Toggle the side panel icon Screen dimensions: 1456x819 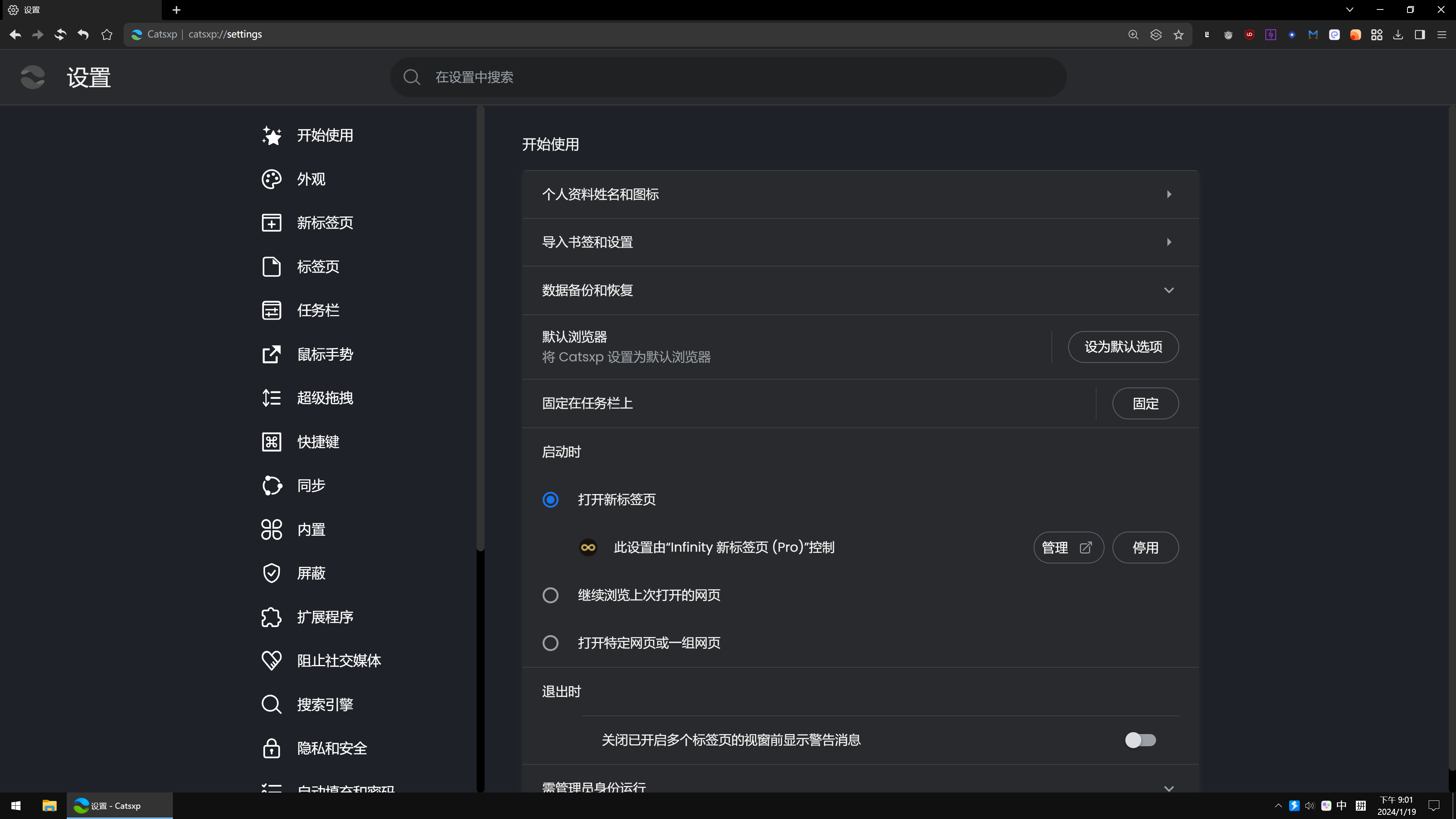(x=1419, y=35)
